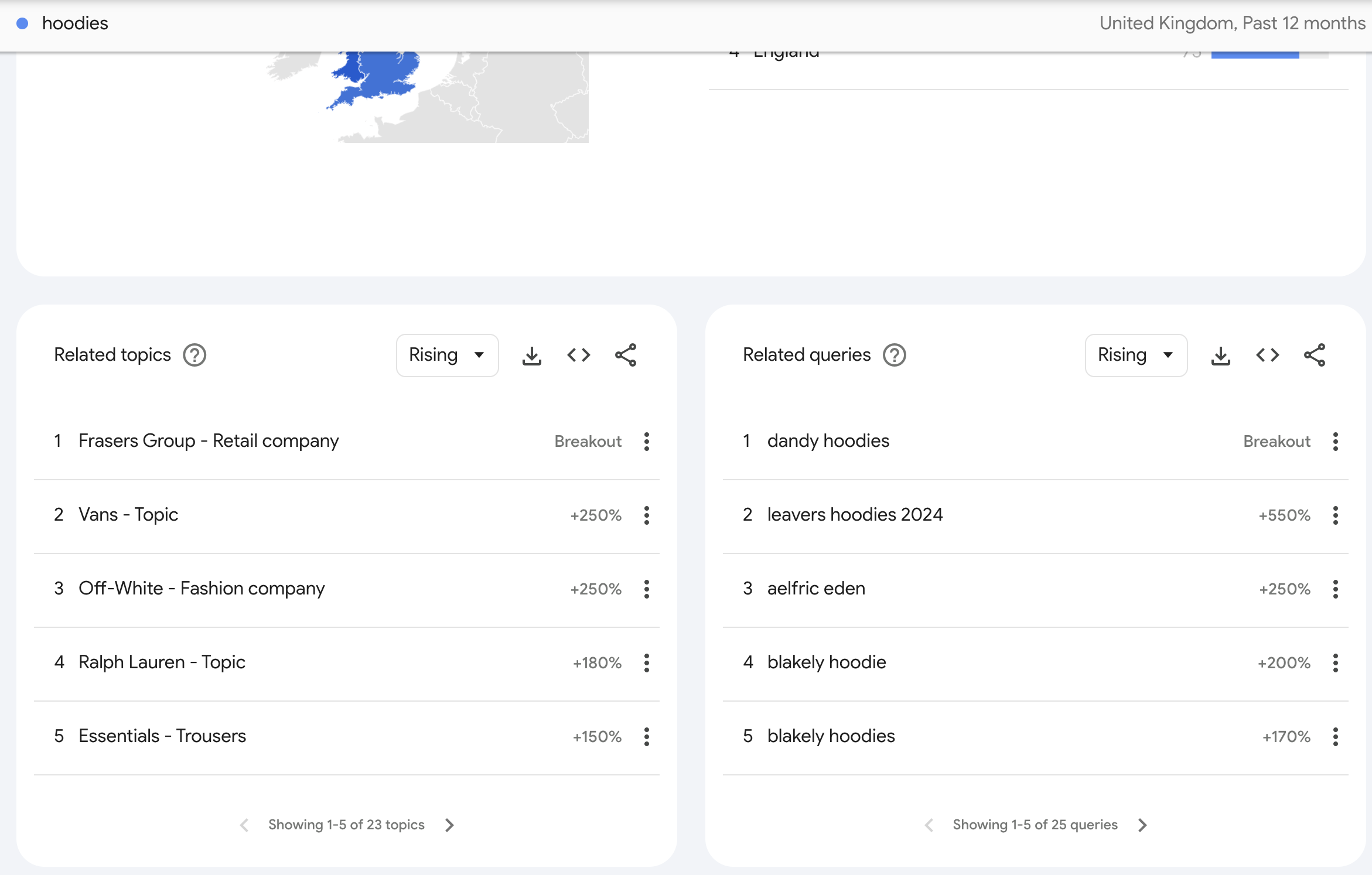The width and height of the screenshot is (1372, 875).
Task: Go to previous page of related queries
Action: pos(929,825)
